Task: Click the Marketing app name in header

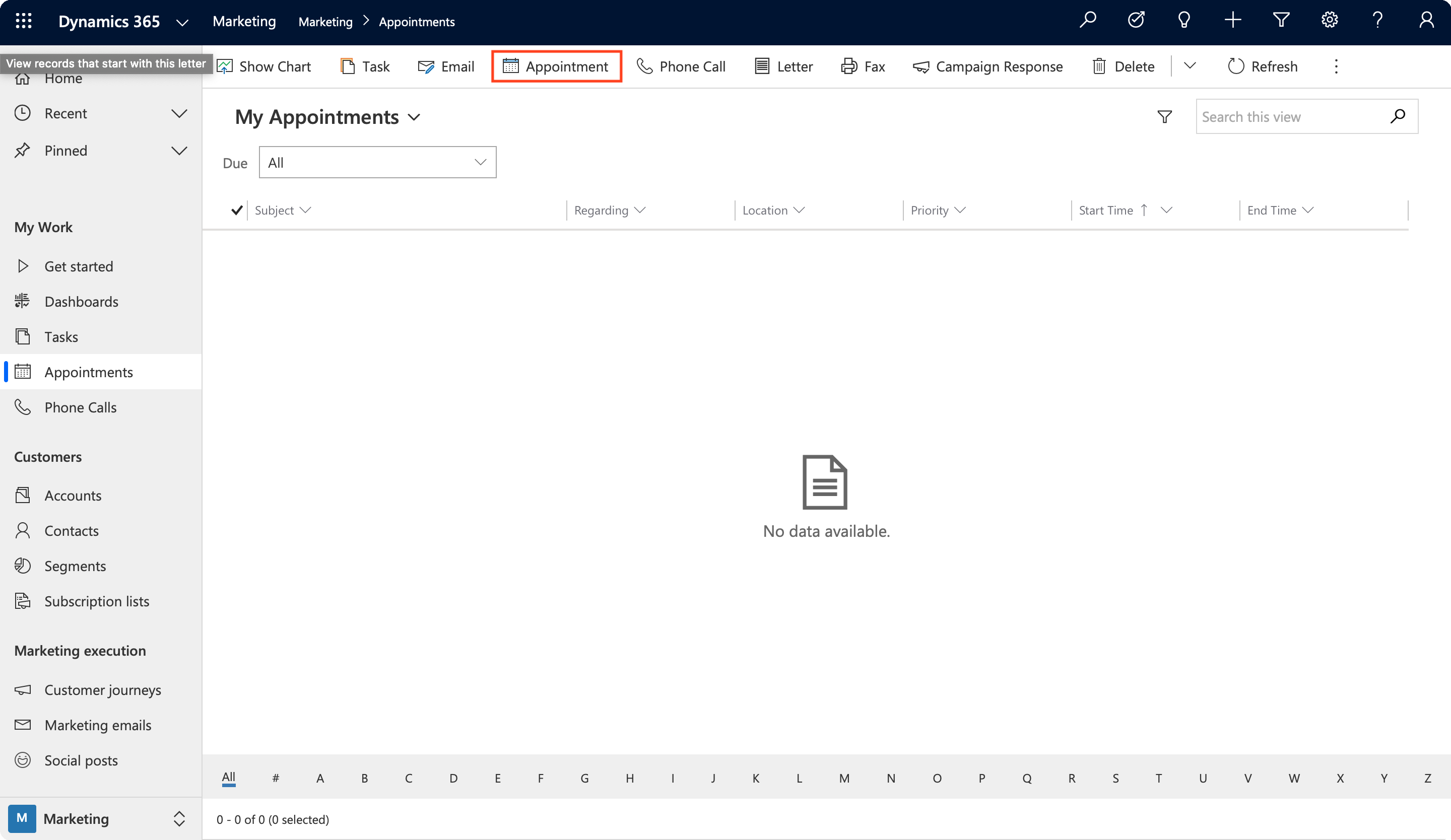Action: pyautogui.click(x=244, y=21)
